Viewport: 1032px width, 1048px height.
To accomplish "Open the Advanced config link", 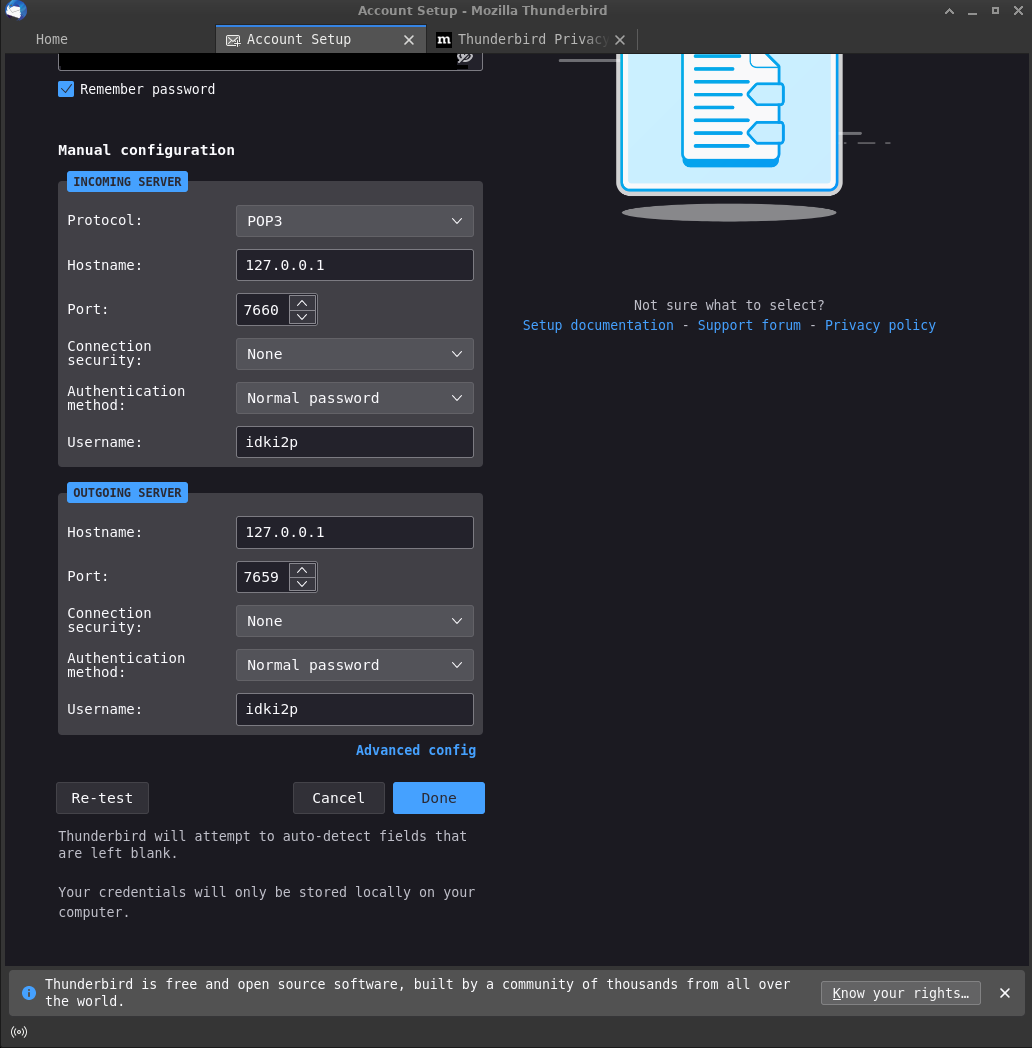I will [x=416, y=750].
